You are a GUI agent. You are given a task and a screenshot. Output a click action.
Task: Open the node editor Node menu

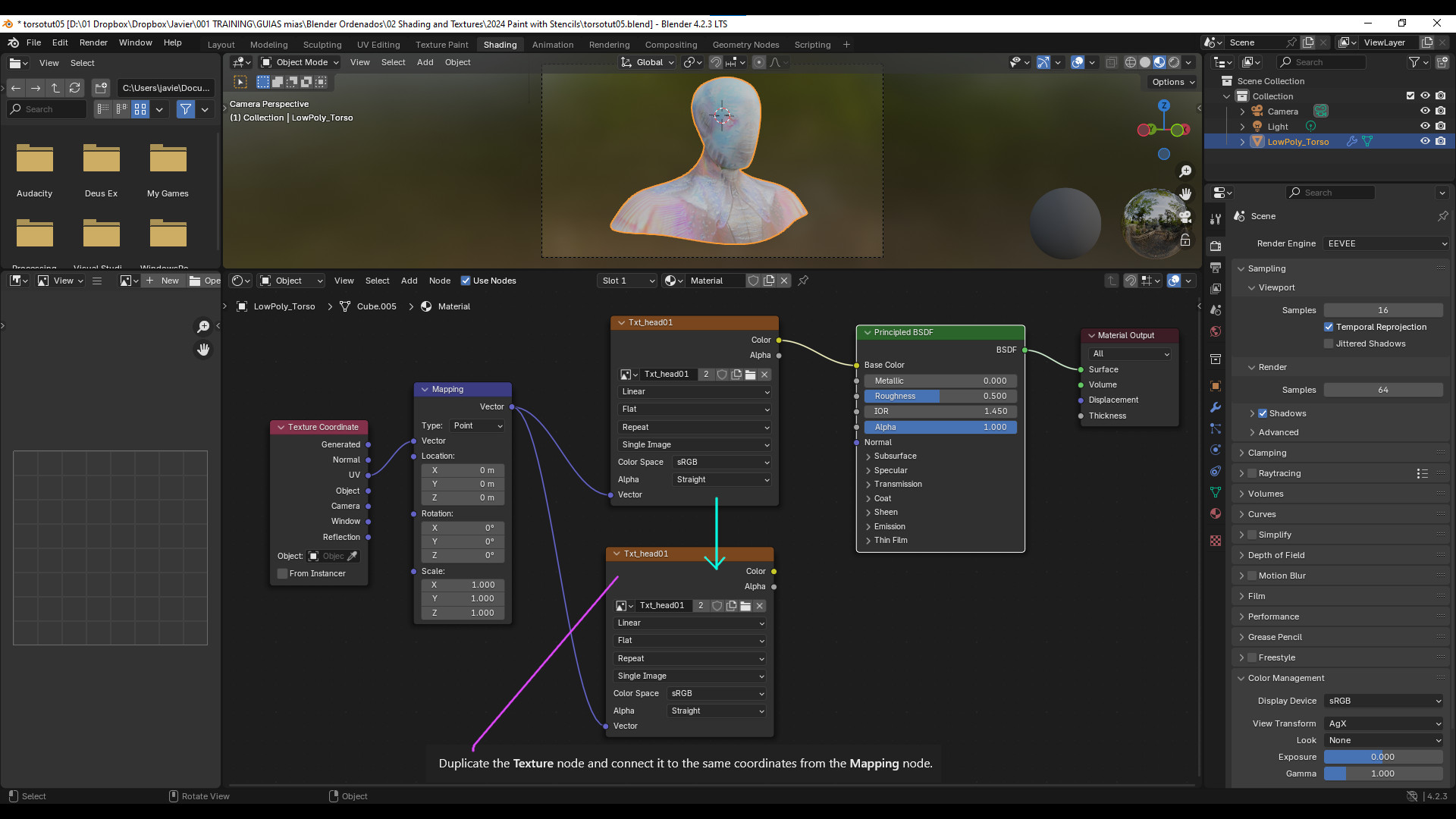pyautogui.click(x=439, y=281)
